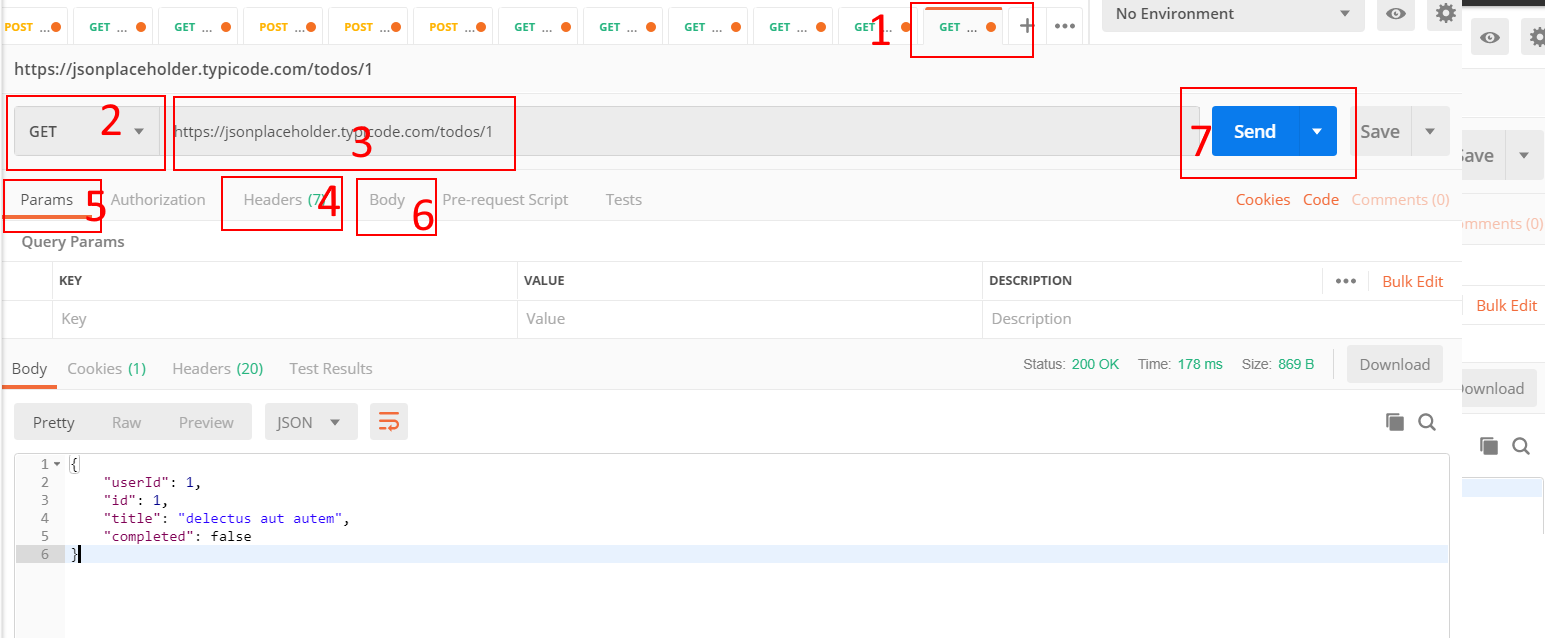
Task: Switch to the Authorization tab
Action: tap(158, 199)
